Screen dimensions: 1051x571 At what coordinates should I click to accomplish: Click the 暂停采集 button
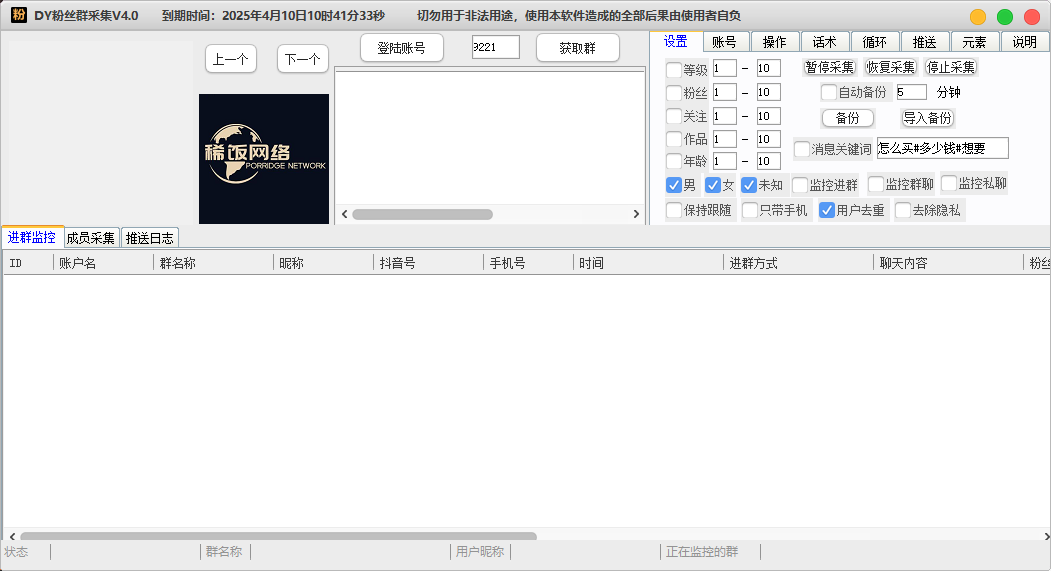pyautogui.click(x=829, y=67)
